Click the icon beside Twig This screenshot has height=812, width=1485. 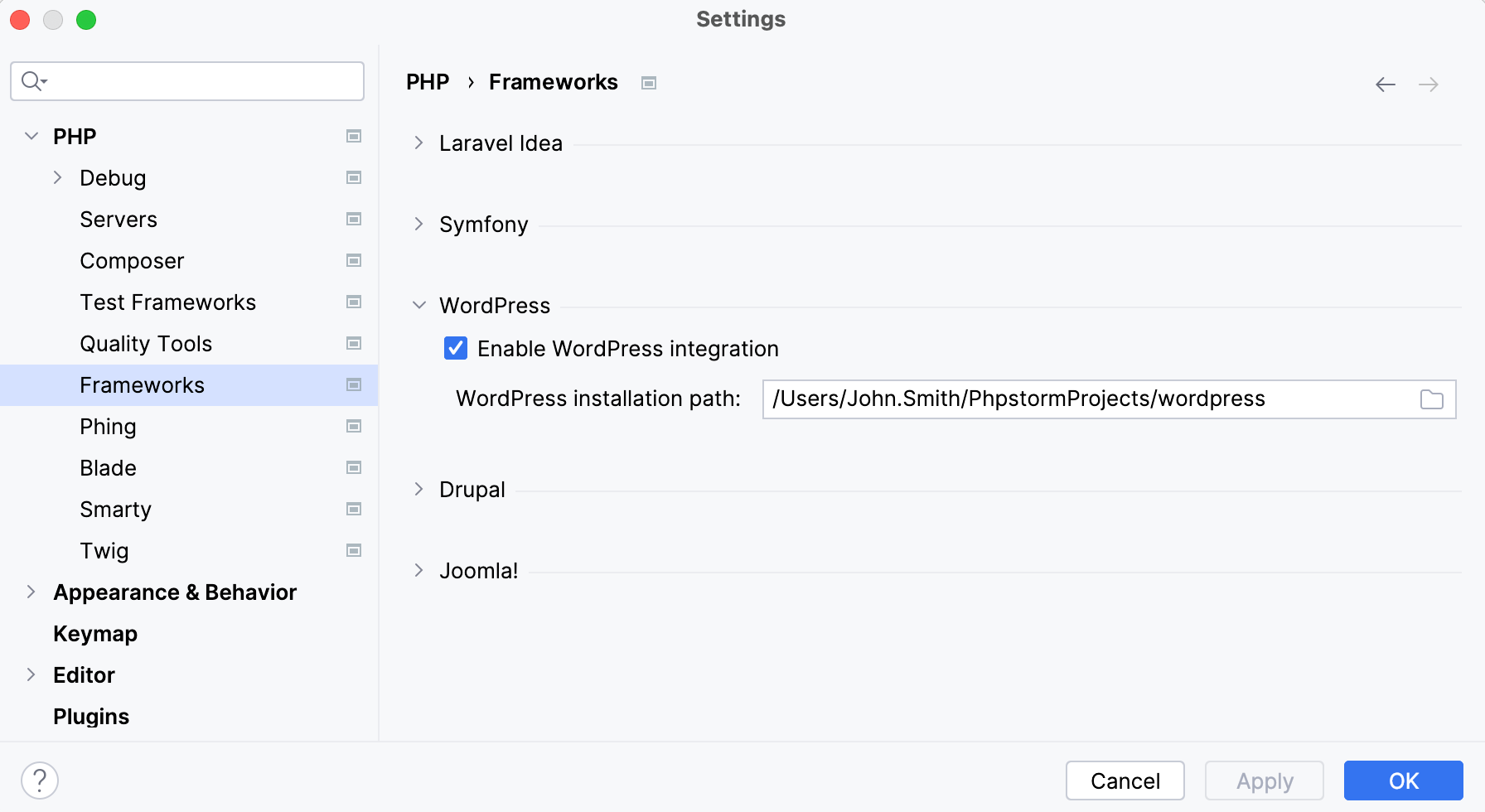click(354, 550)
